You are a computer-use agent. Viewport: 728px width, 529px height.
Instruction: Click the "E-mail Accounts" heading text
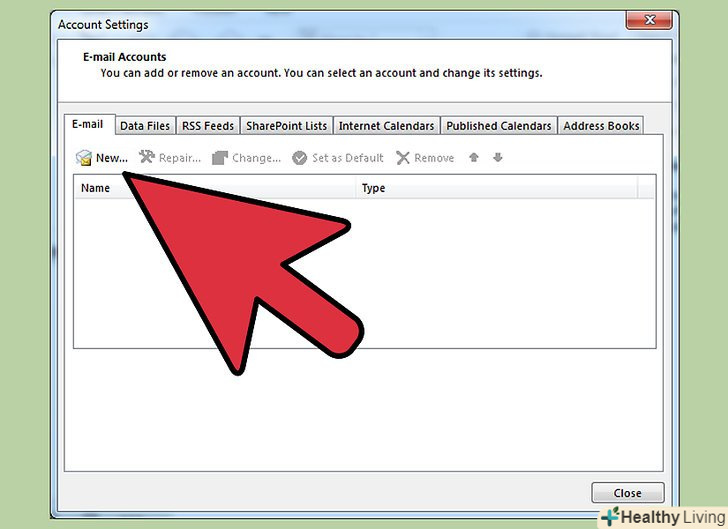(x=124, y=57)
